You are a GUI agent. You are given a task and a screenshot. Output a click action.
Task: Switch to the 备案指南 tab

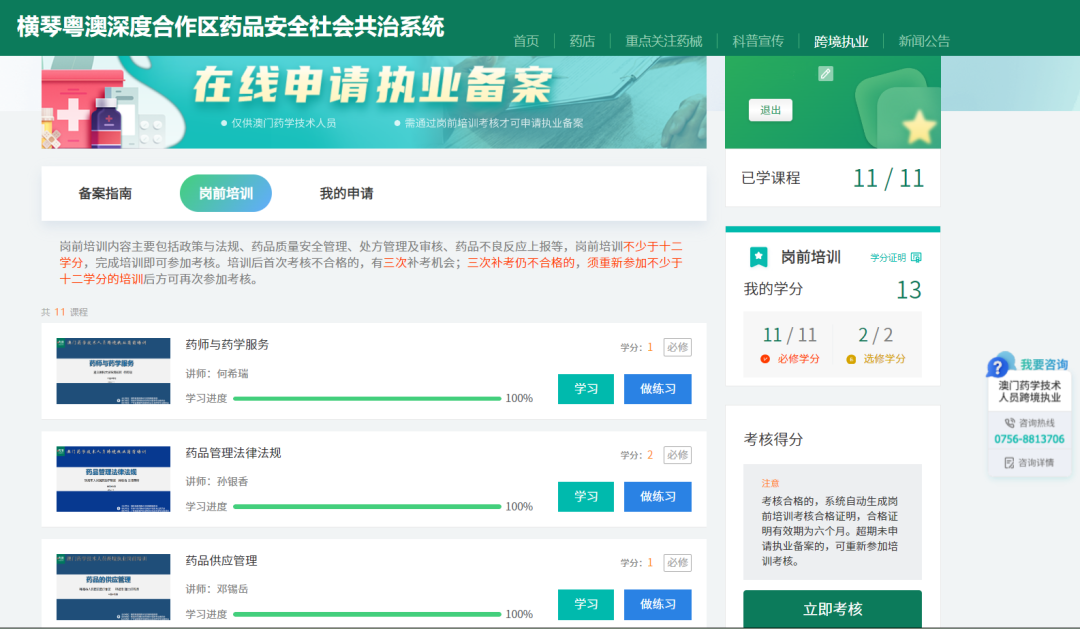[106, 192]
